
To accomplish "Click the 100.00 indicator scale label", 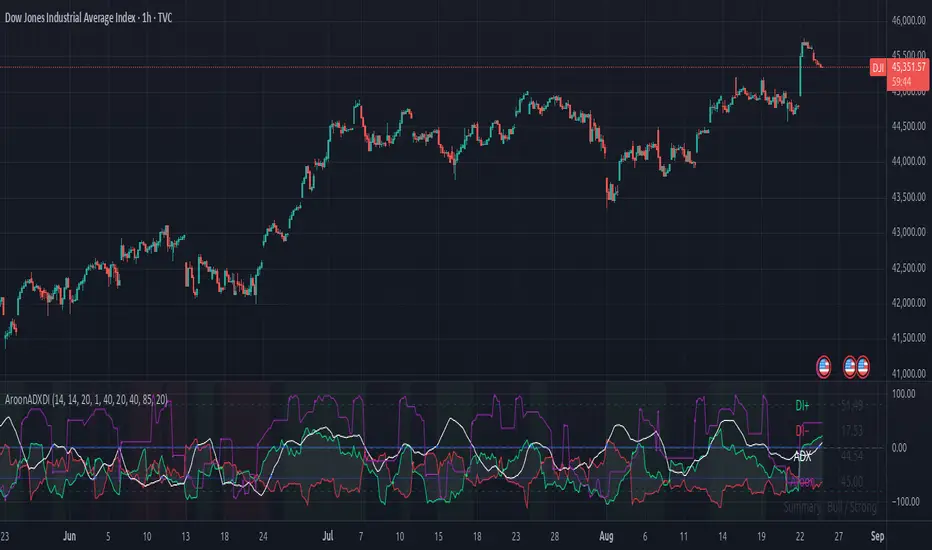I will pyautogui.click(x=903, y=394).
